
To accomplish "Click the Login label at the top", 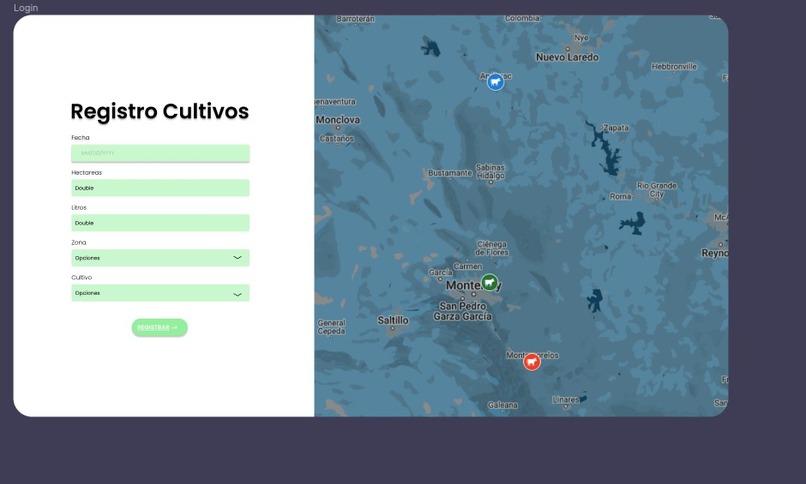I will [x=26, y=8].
